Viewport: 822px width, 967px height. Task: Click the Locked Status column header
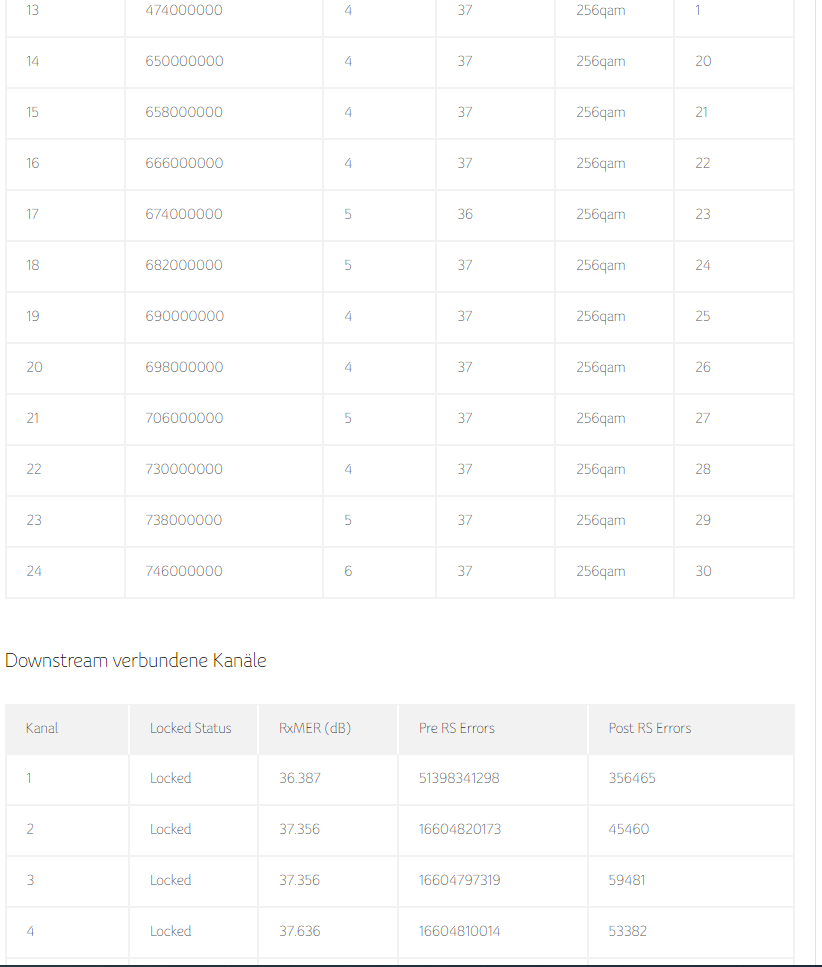[x=193, y=728]
